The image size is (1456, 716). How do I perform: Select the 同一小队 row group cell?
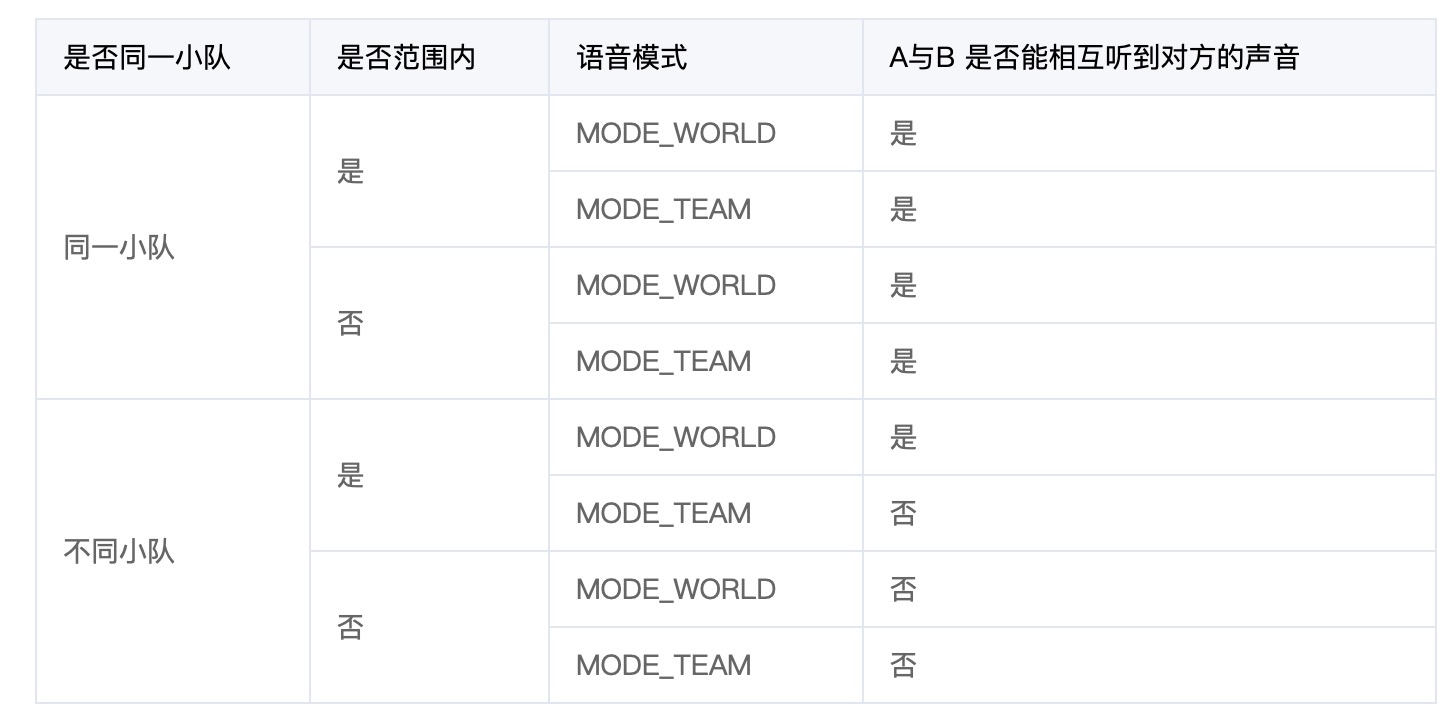click(x=119, y=247)
